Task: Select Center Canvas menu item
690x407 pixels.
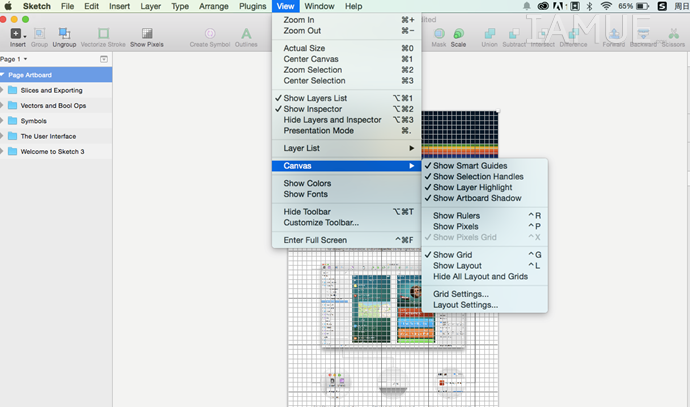Action: [x=346, y=59]
